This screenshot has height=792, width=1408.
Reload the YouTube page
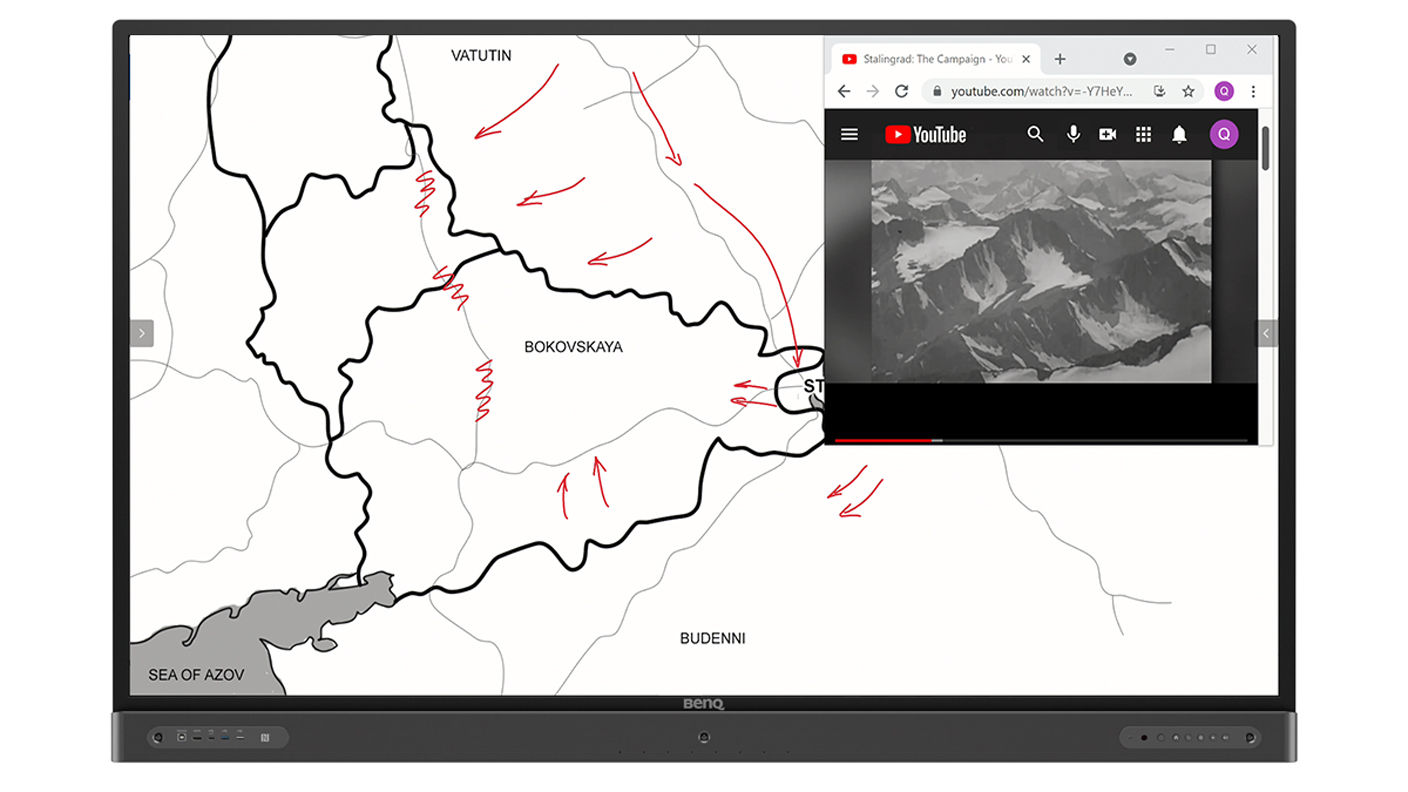pos(901,91)
